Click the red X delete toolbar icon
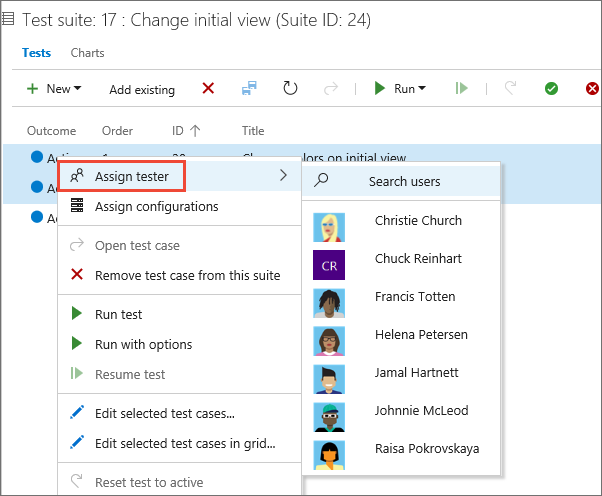This screenshot has height=496, width=602. (208, 88)
